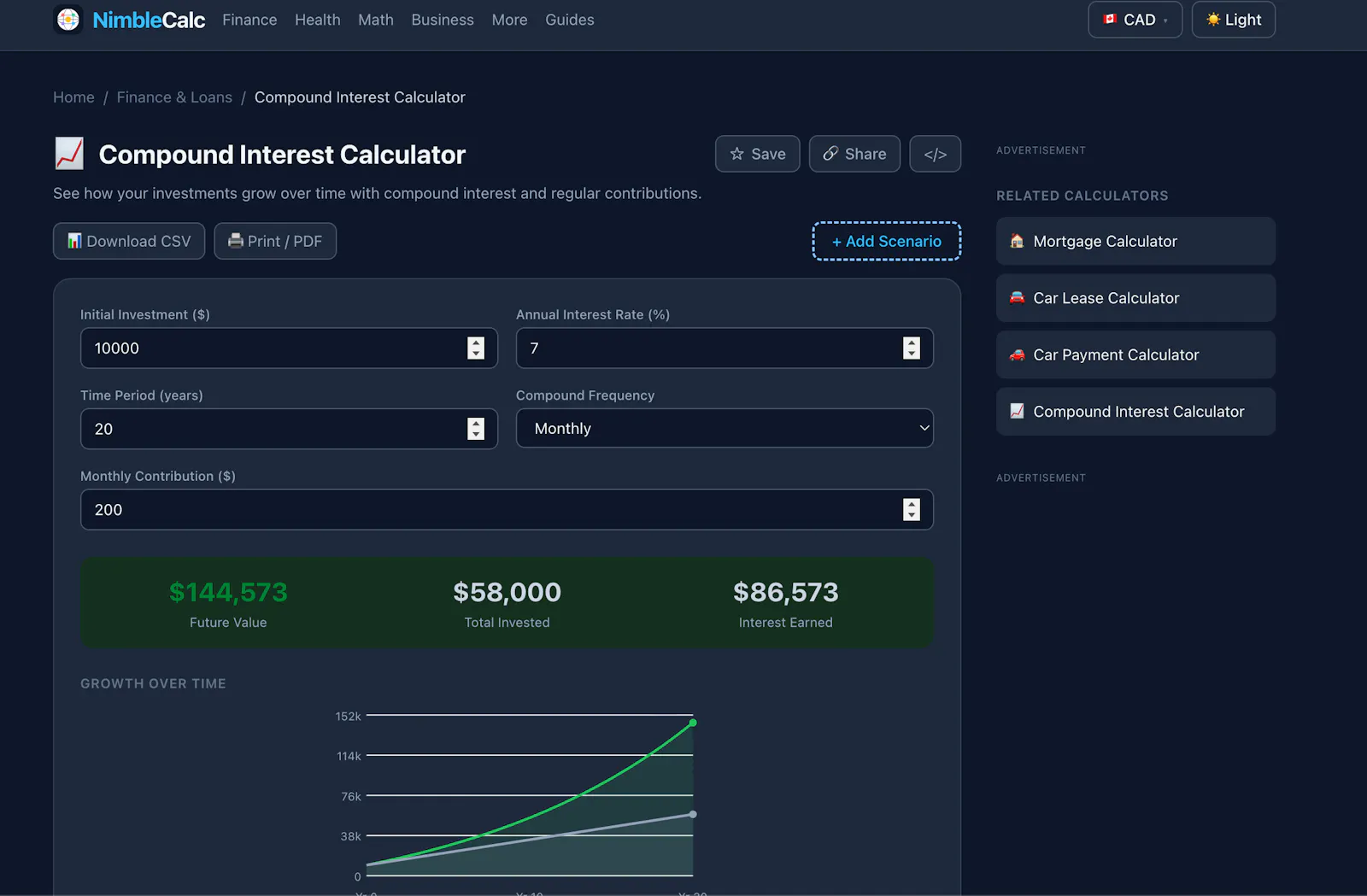Toggle Light theme mode
The height and width of the screenshot is (896, 1367).
click(x=1233, y=20)
